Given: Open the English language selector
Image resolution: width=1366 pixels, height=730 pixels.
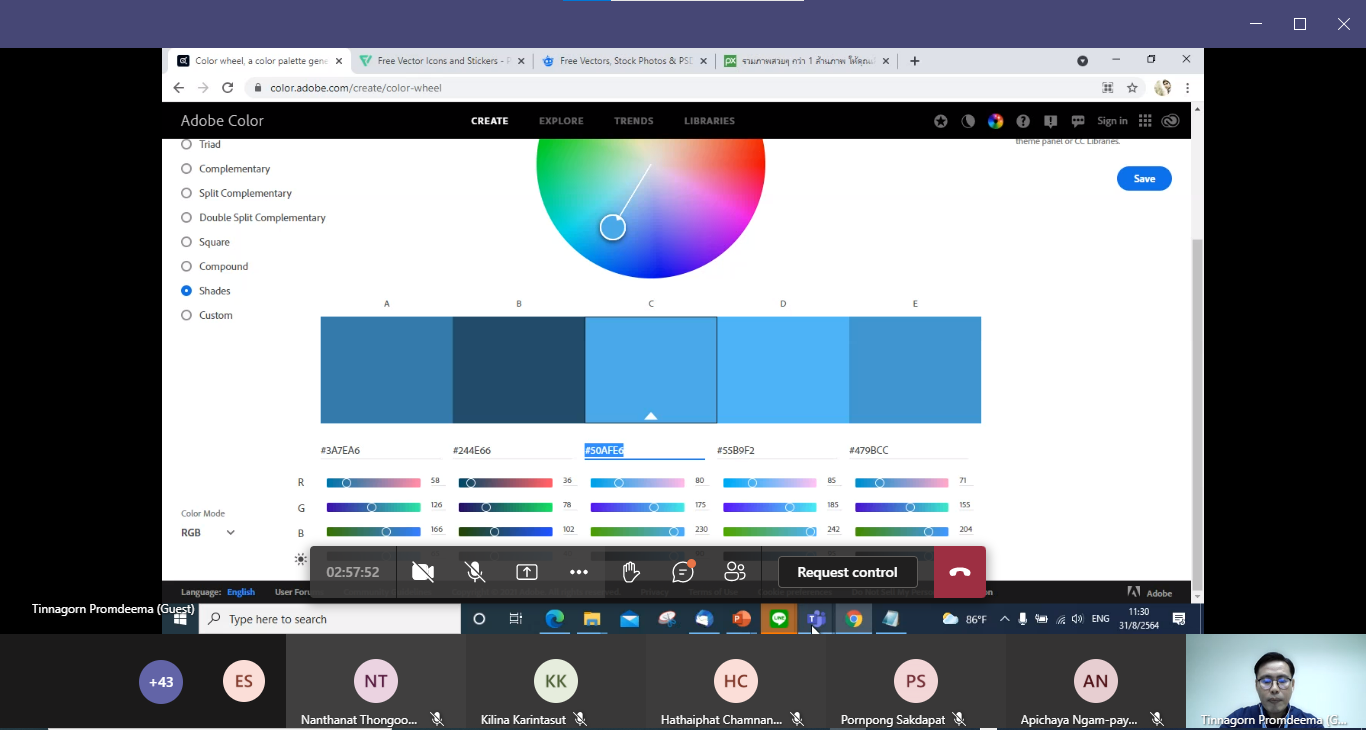Looking at the screenshot, I should [x=241, y=592].
